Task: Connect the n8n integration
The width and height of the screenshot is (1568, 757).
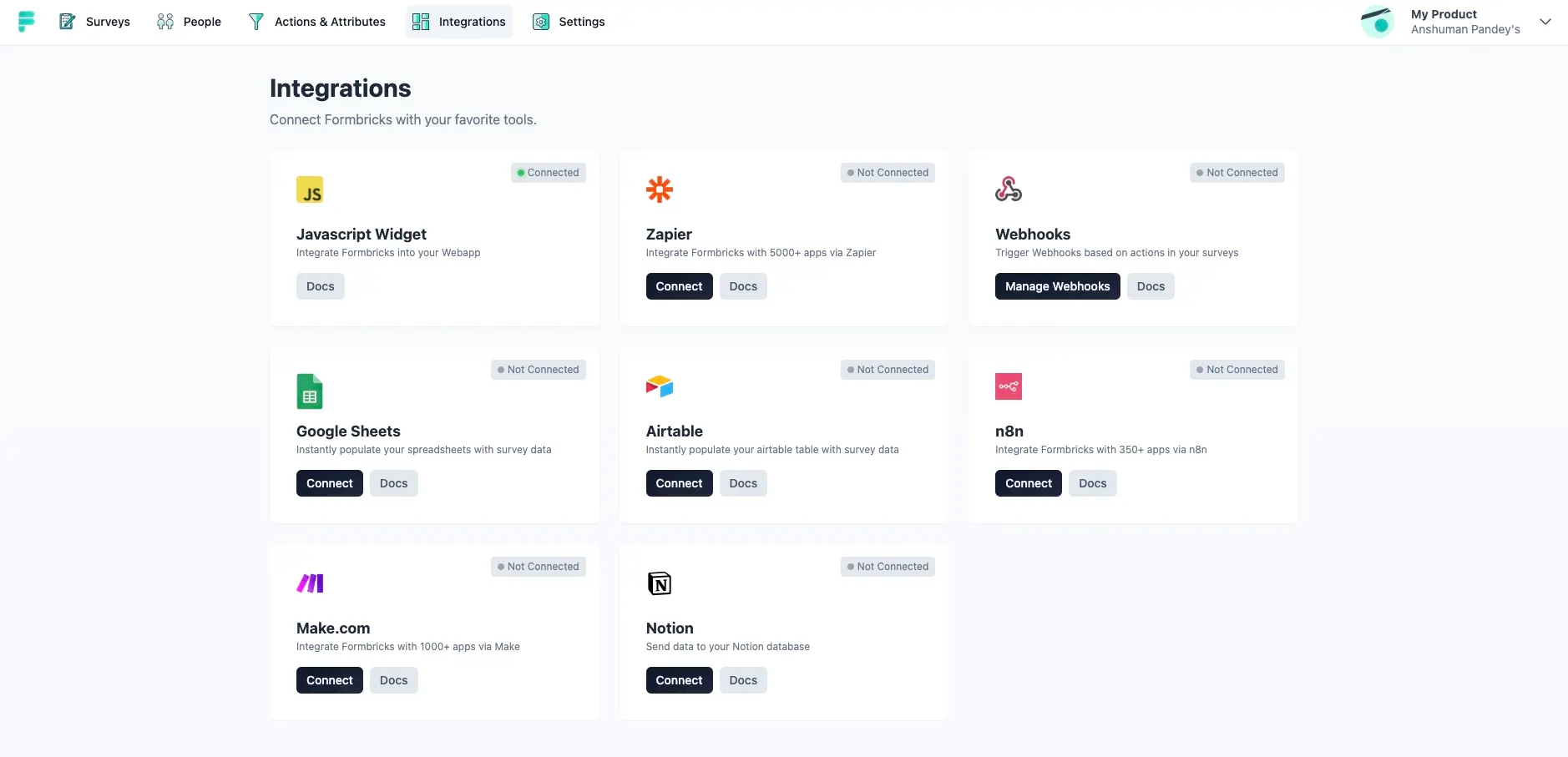Action: 1029,483
